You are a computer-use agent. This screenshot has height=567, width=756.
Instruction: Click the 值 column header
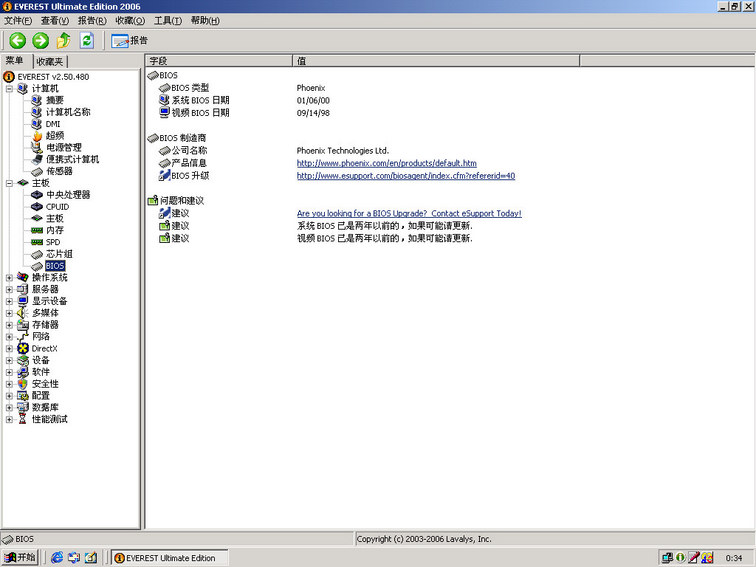pos(436,61)
